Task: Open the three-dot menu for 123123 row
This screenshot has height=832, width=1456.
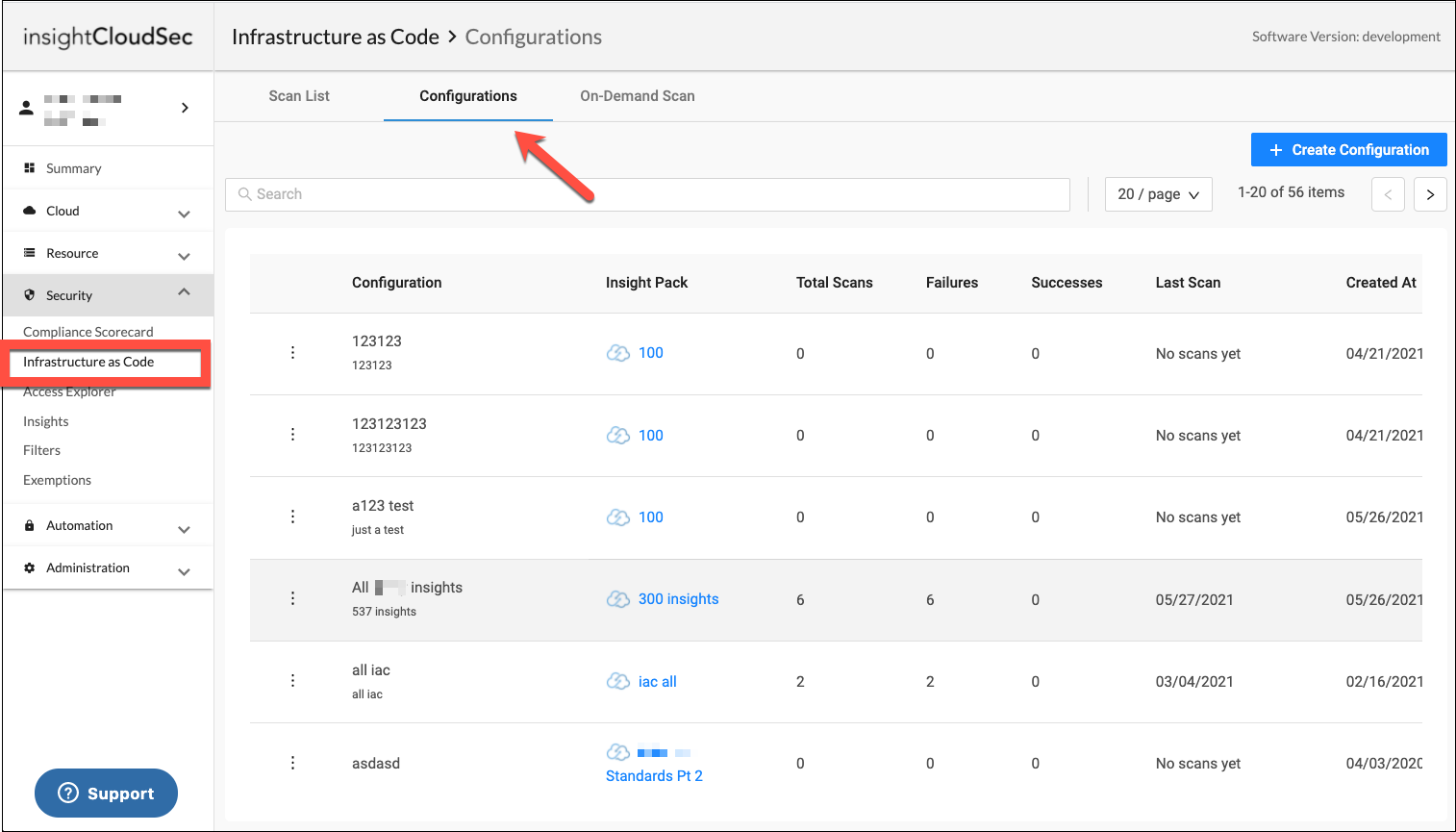Action: click(x=293, y=353)
